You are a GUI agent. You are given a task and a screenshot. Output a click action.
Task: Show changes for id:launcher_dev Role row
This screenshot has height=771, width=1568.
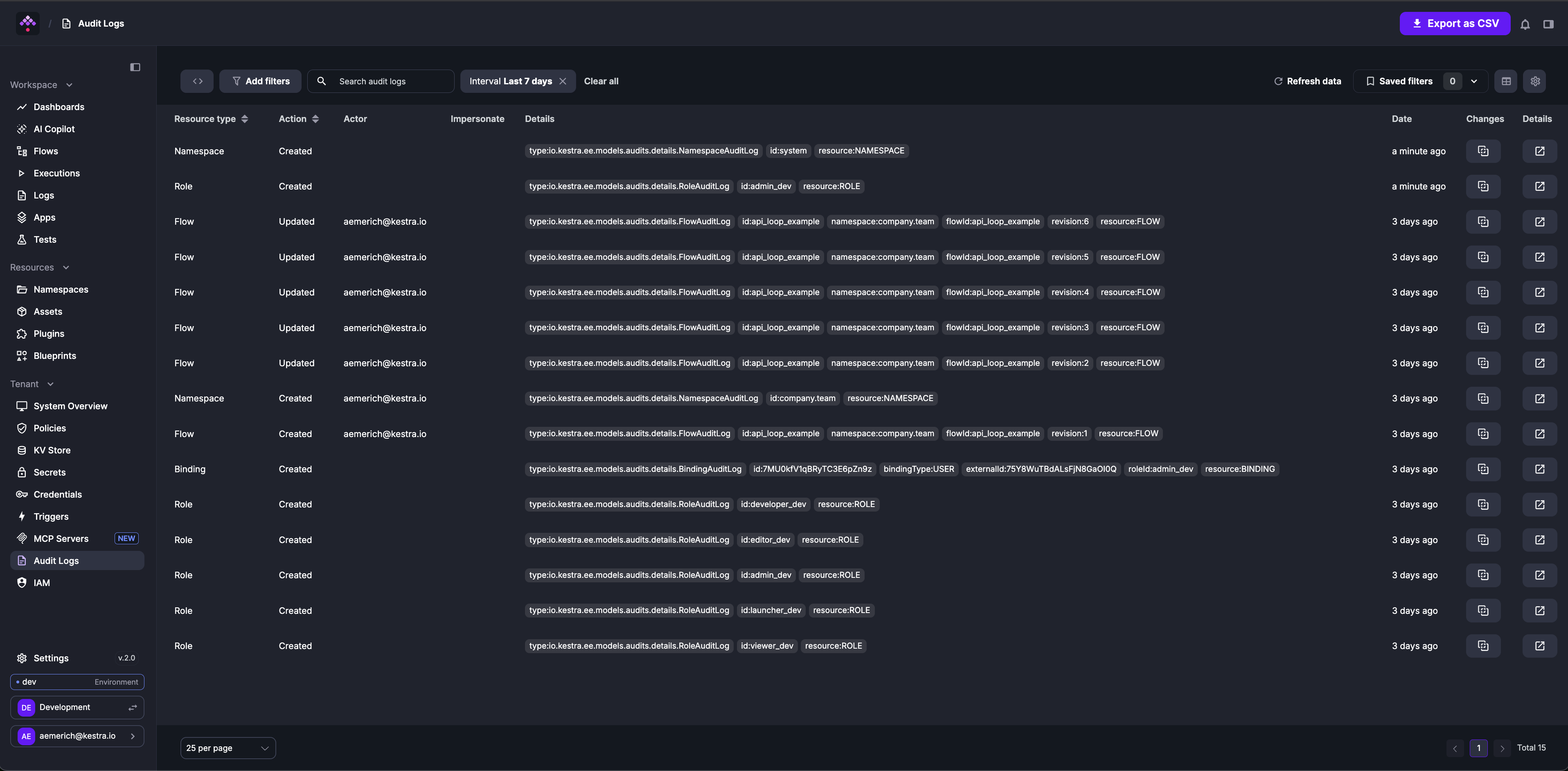[1483, 610]
